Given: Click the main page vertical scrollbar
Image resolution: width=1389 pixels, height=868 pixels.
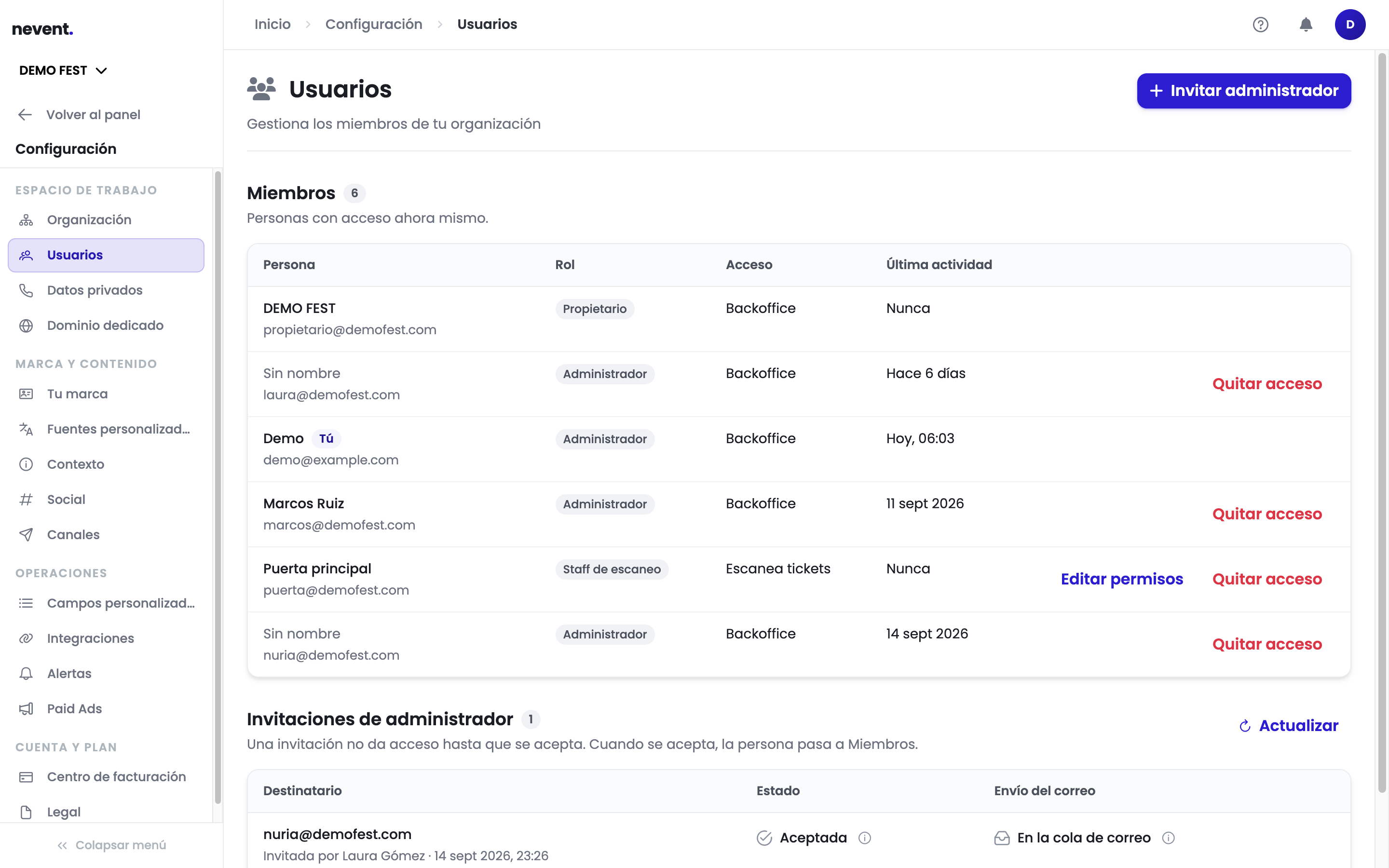Looking at the screenshot, I should pyautogui.click(x=1382, y=422).
